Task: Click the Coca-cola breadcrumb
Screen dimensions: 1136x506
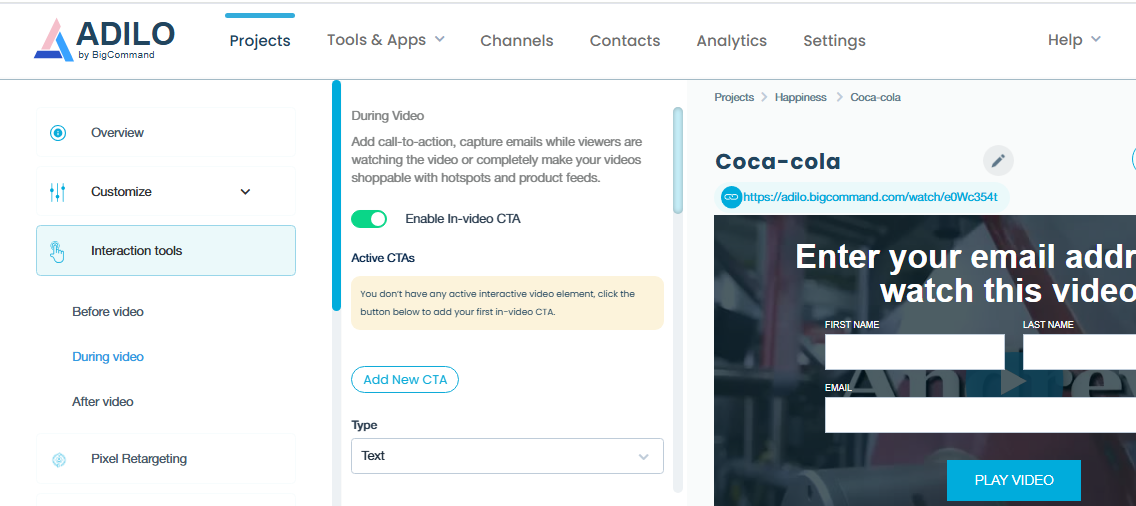Action: 875,97
